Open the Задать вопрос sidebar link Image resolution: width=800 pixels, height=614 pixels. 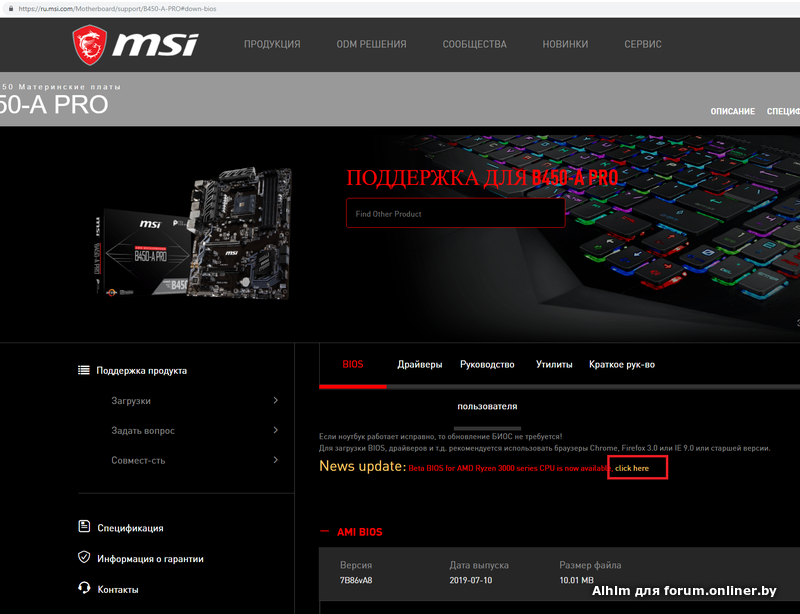(x=143, y=431)
